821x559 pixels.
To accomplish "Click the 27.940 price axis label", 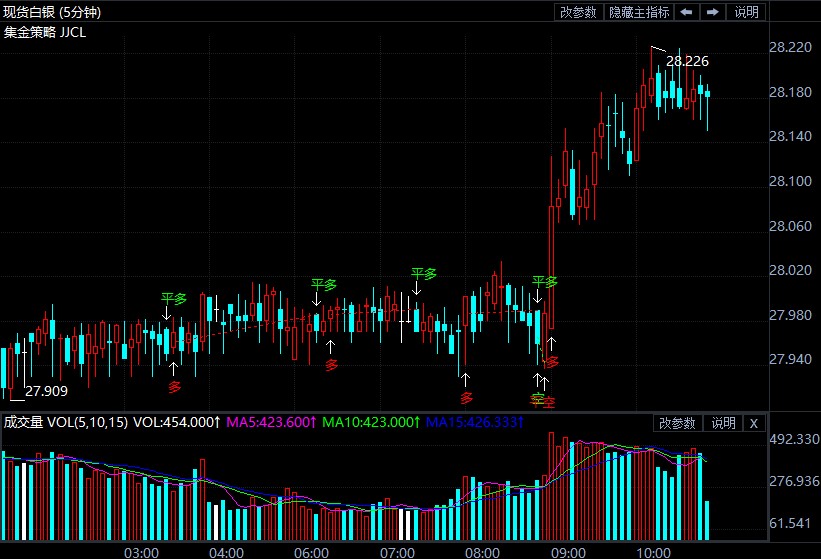I will 790,359.
